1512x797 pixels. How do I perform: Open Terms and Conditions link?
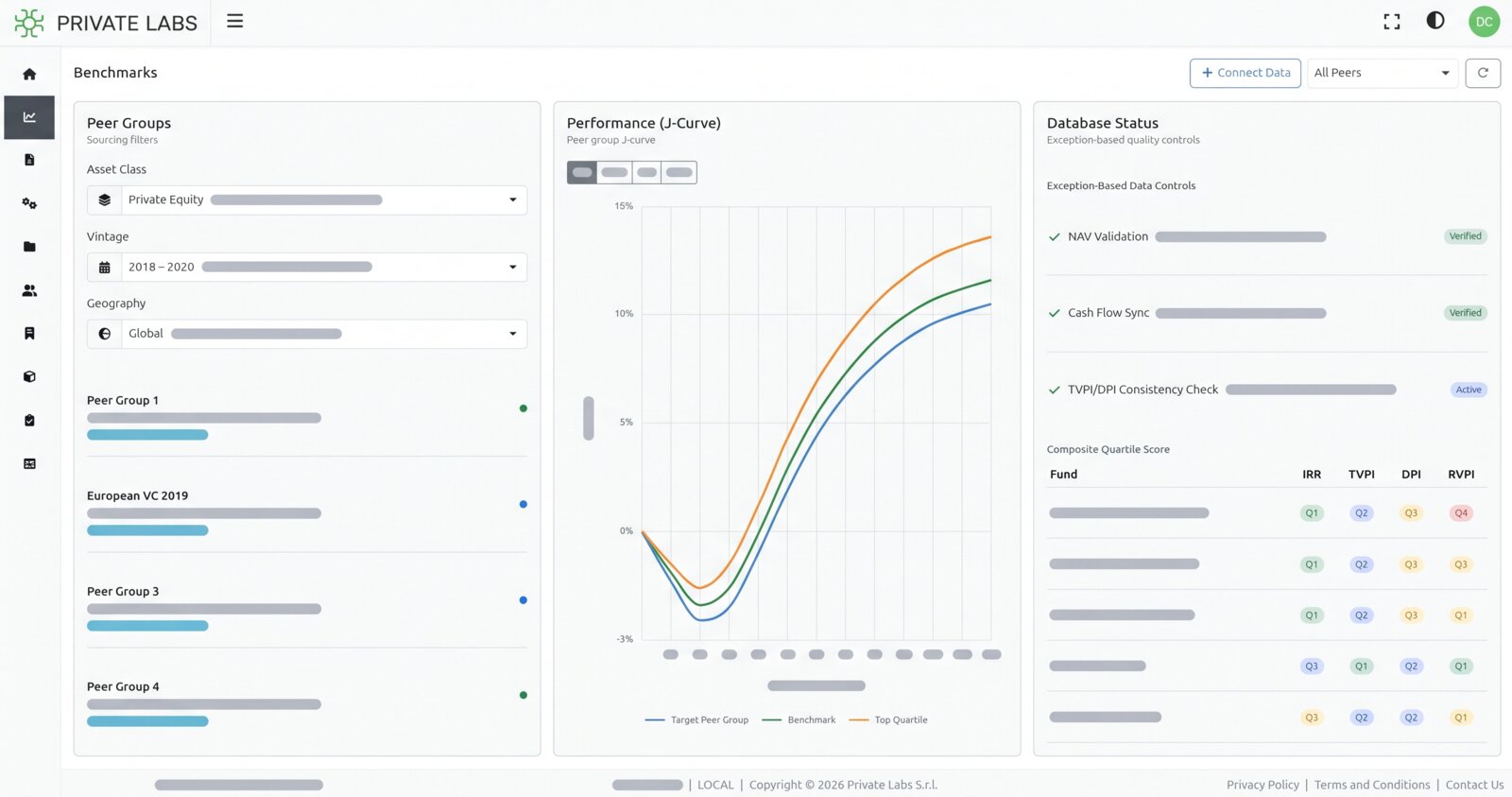[x=1372, y=785]
